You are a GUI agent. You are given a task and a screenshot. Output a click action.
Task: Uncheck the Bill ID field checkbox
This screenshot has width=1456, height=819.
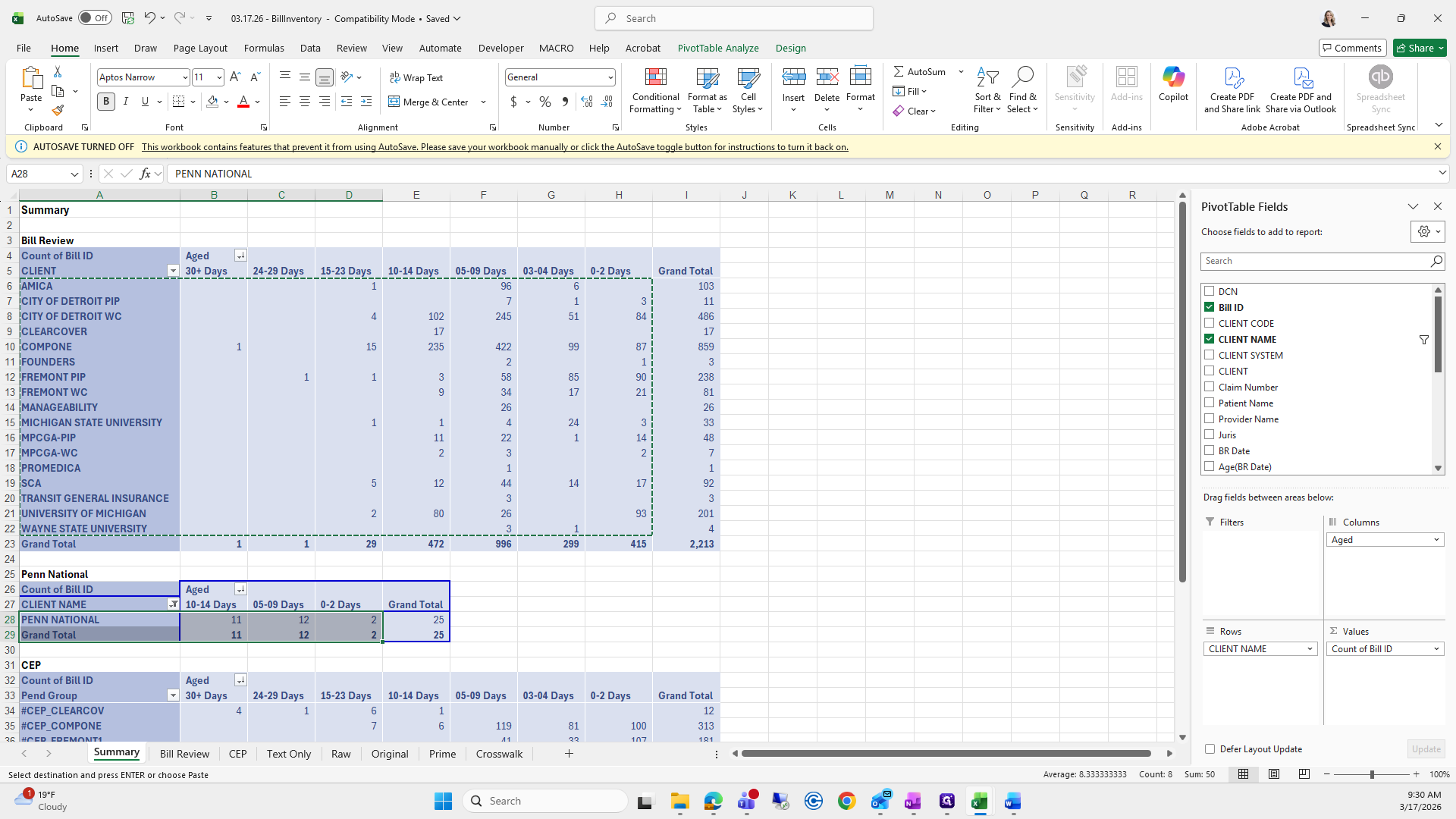pyautogui.click(x=1210, y=307)
